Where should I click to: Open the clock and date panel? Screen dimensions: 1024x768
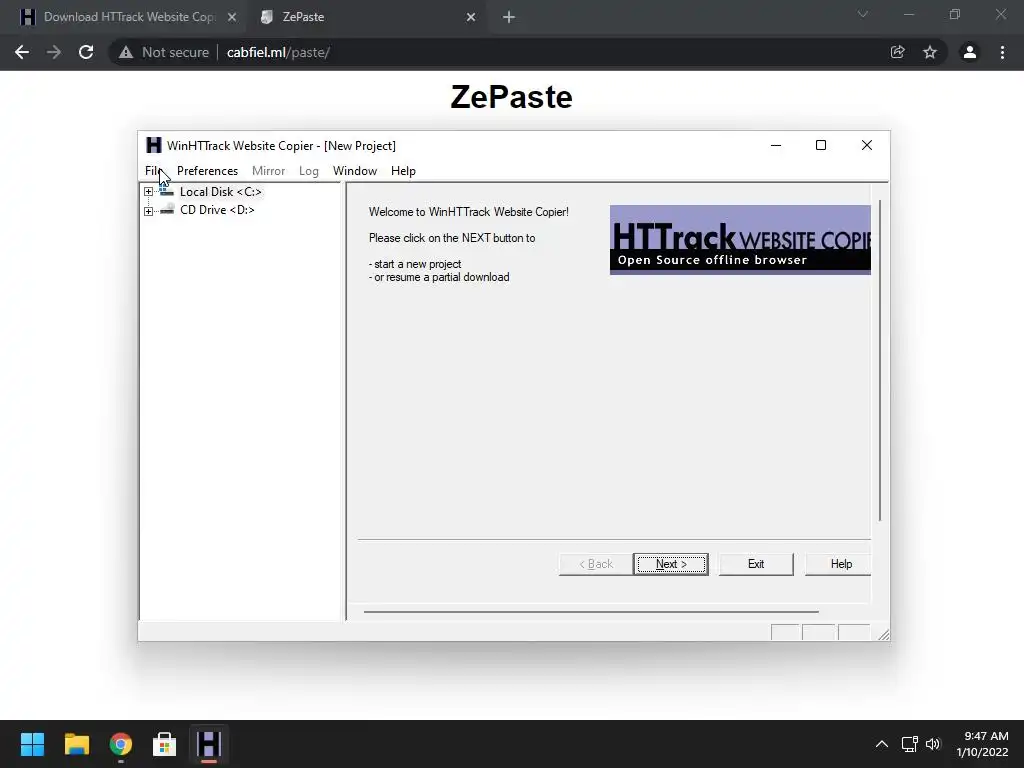click(982, 744)
